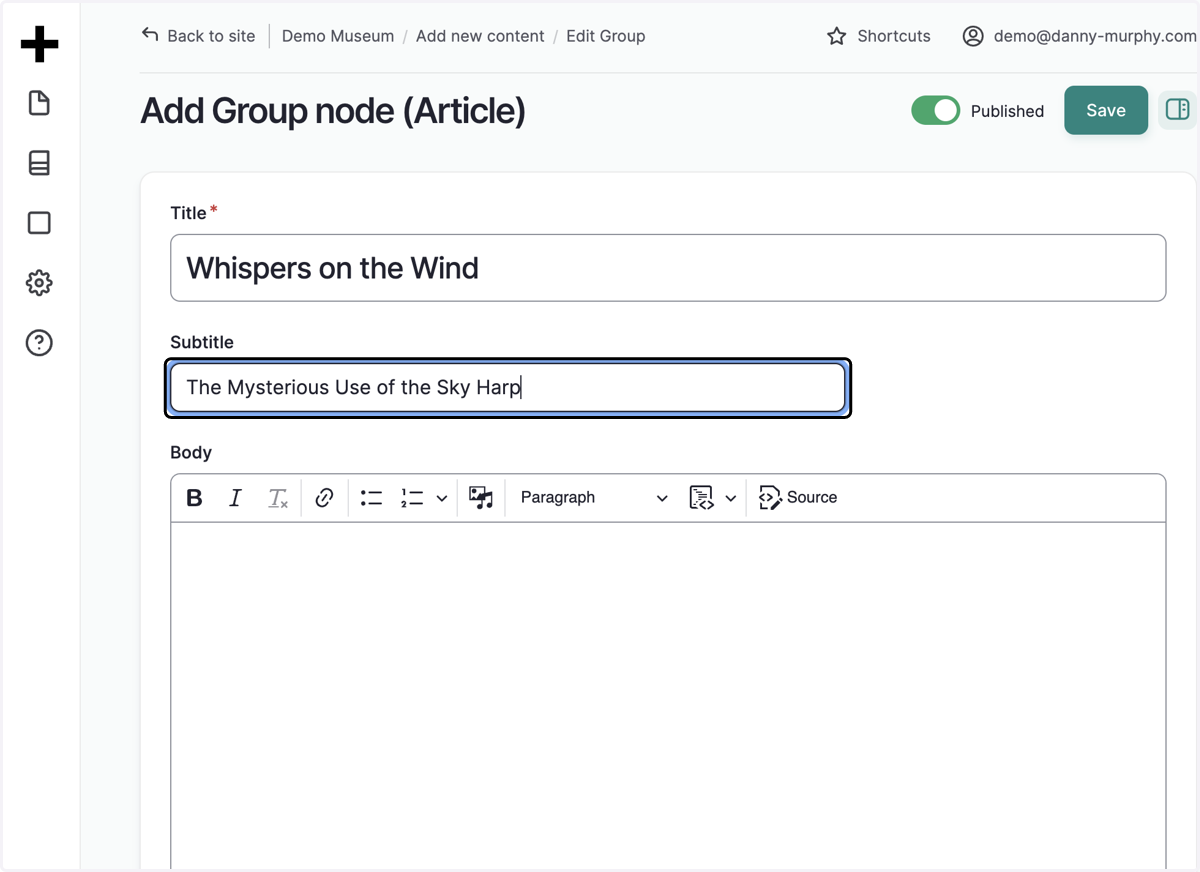Toggle the Published switch
The image size is (1200, 872).
(x=935, y=111)
